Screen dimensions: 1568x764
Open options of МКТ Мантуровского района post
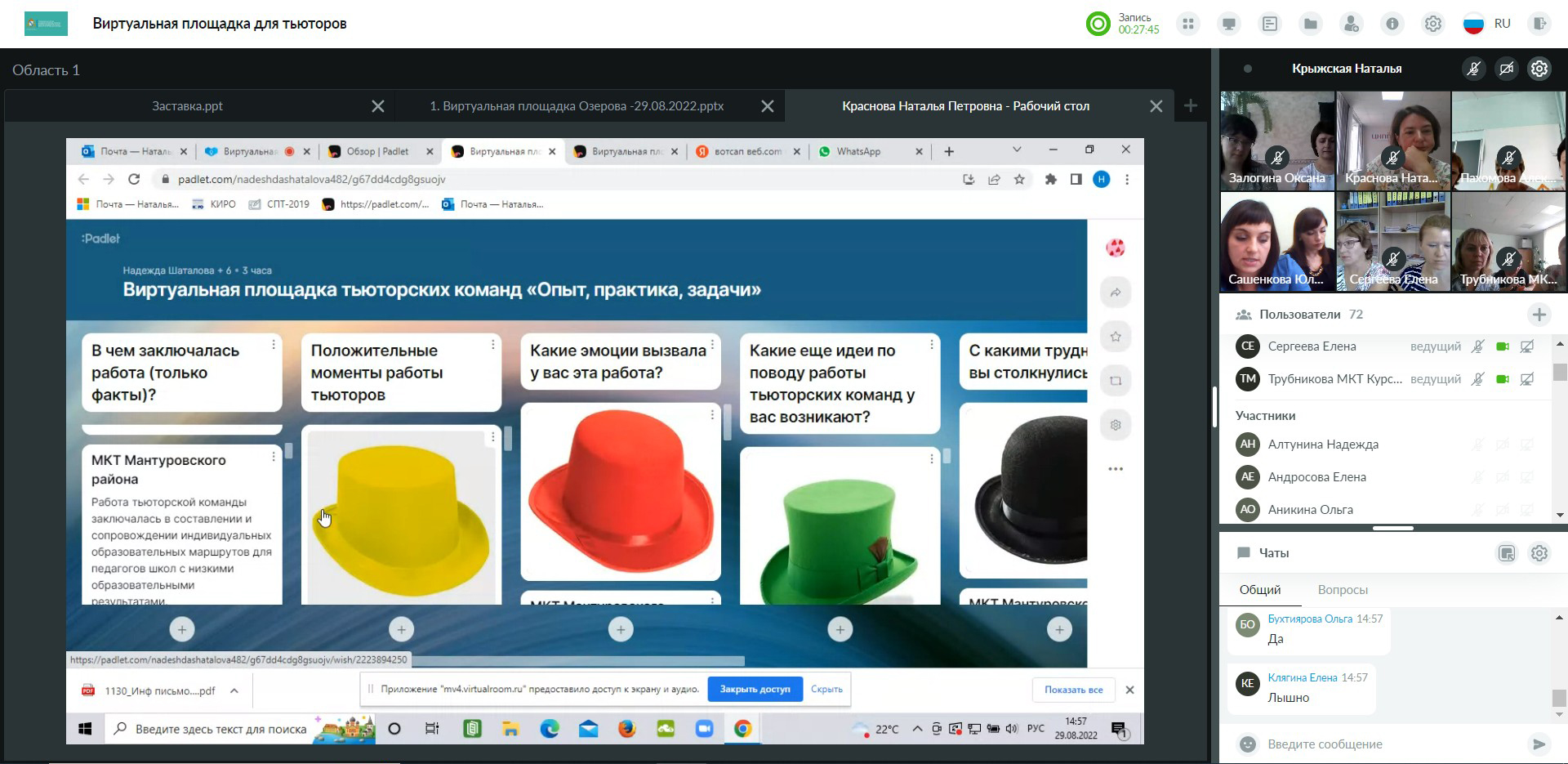coord(274,458)
